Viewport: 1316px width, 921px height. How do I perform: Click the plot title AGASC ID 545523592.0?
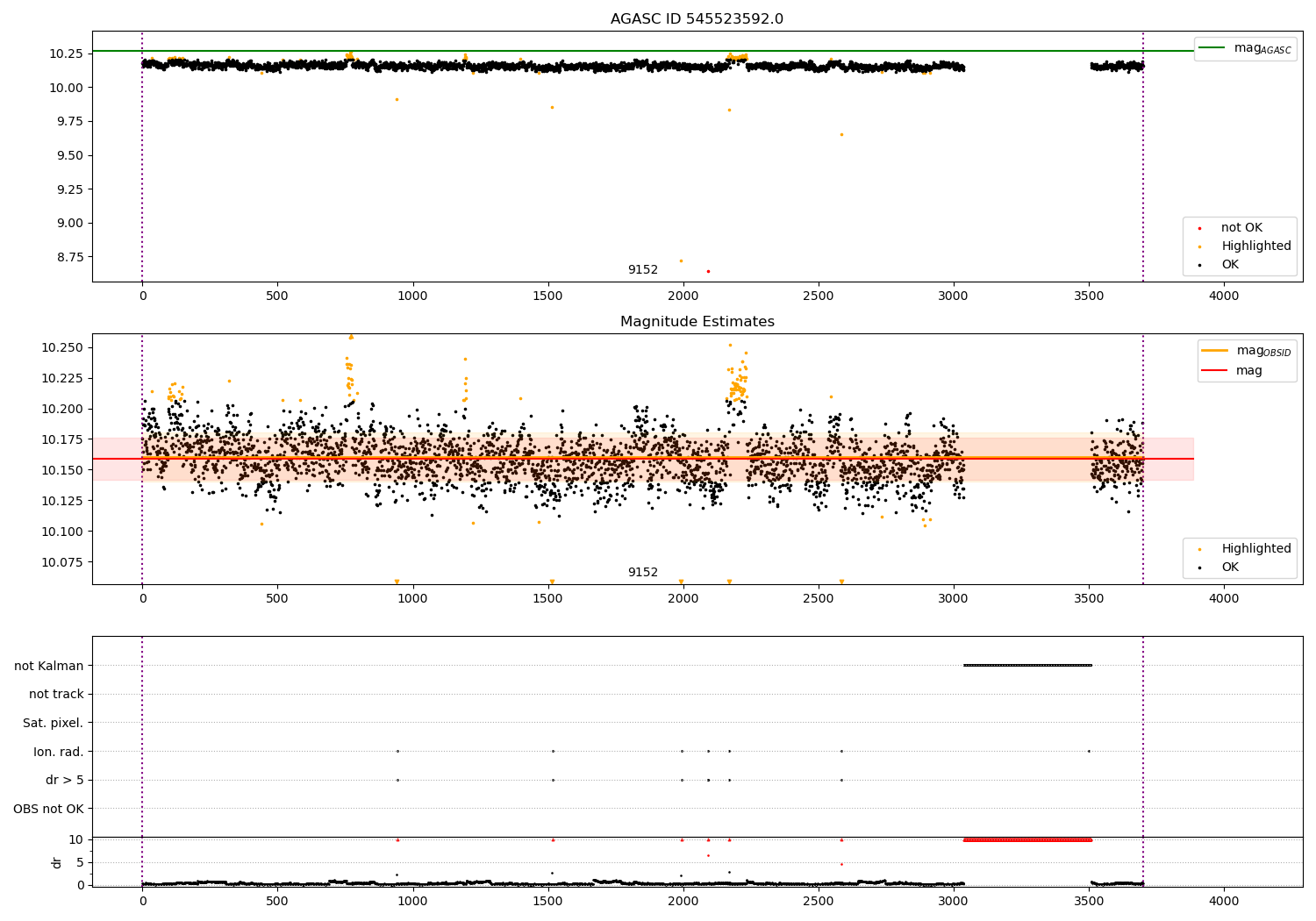click(697, 19)
